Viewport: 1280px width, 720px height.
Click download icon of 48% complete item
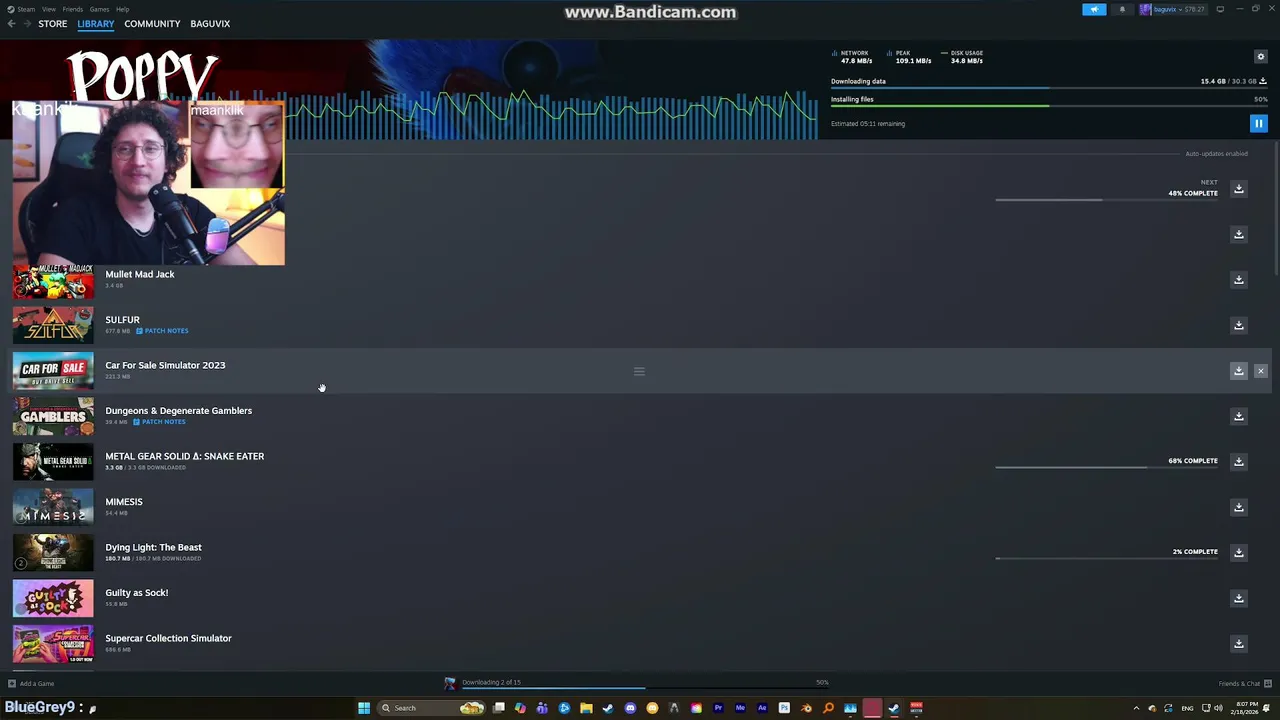point(1238,189)
